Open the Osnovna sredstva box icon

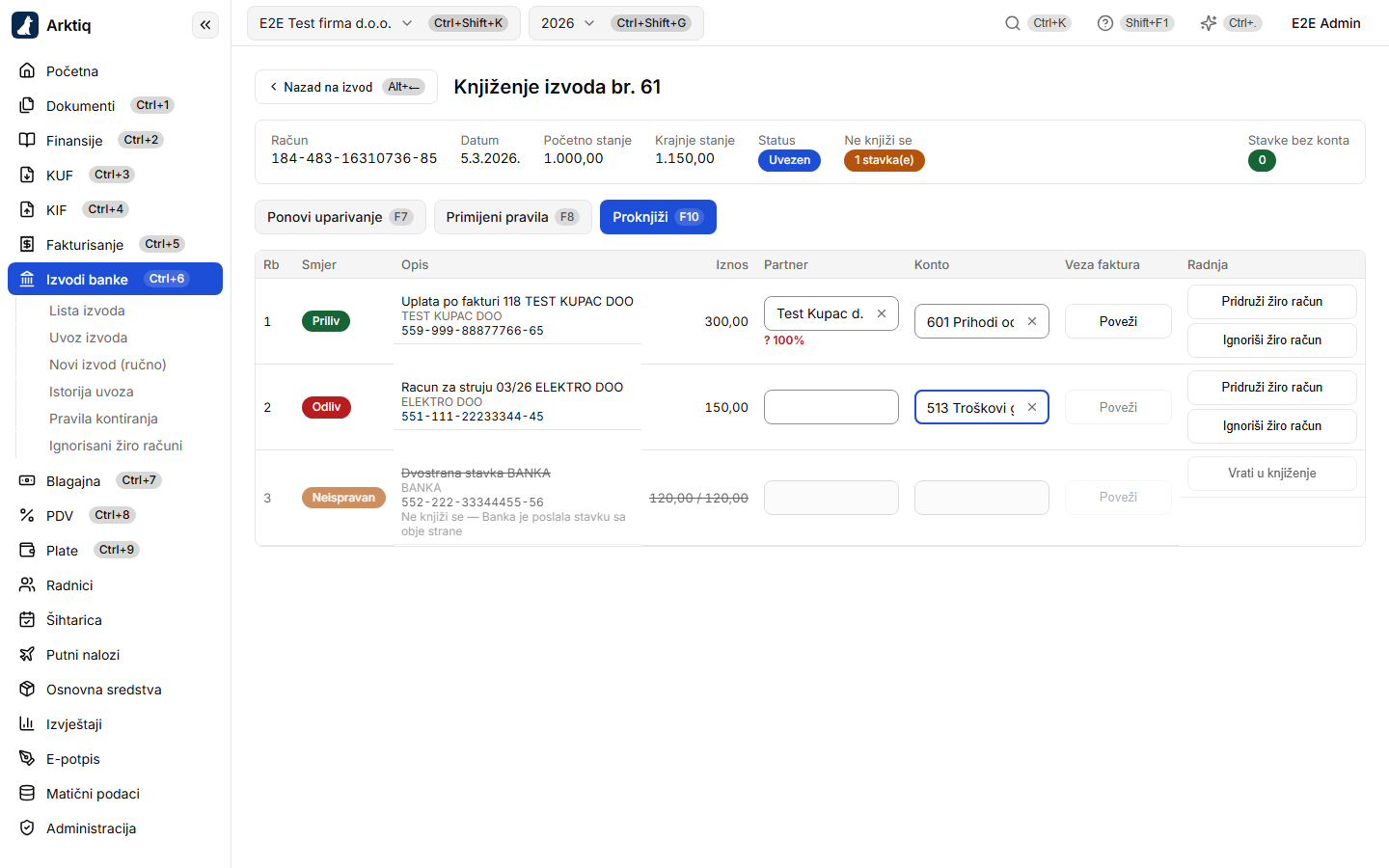point(27,689)
